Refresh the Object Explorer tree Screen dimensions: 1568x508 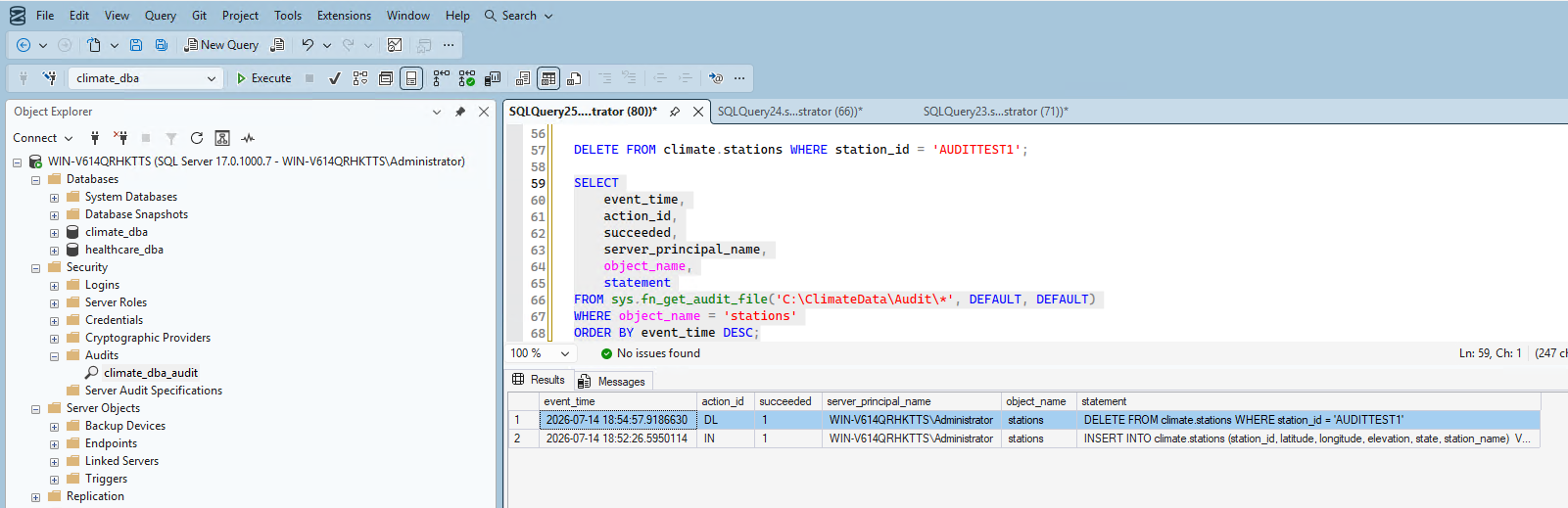[x=197, y=138]
